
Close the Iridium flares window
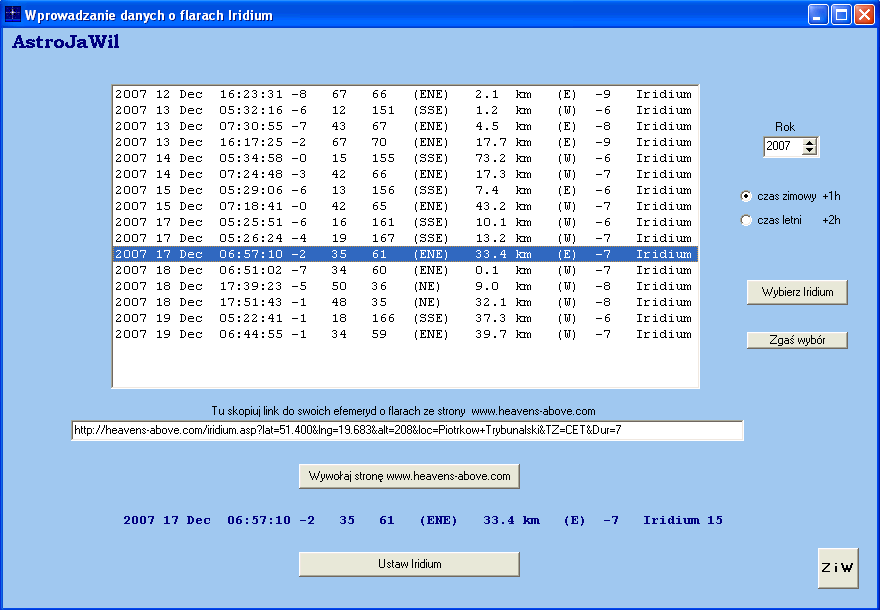click(x=864, y=15)
